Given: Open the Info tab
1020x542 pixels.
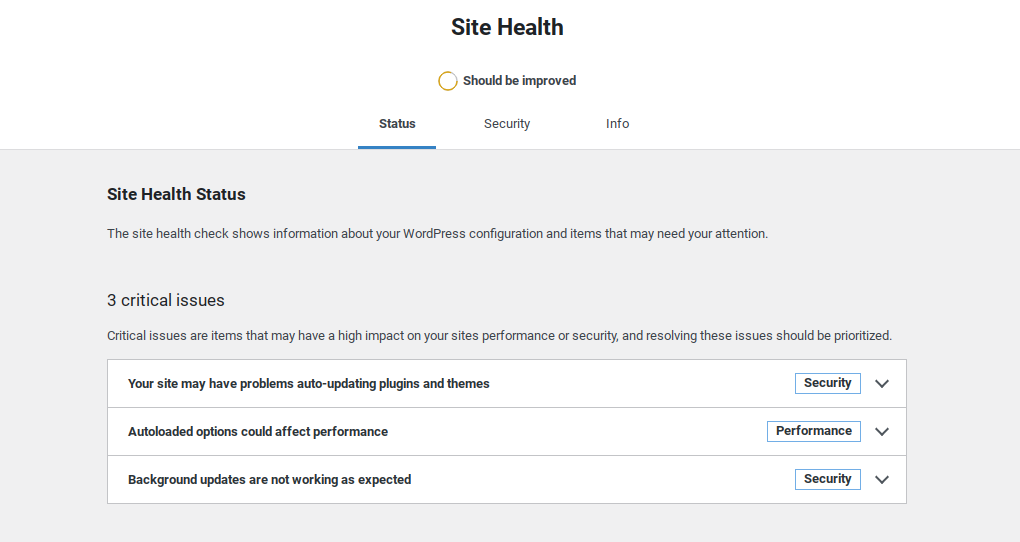Looking at the screenshot, I should click(x=617, y=124).
